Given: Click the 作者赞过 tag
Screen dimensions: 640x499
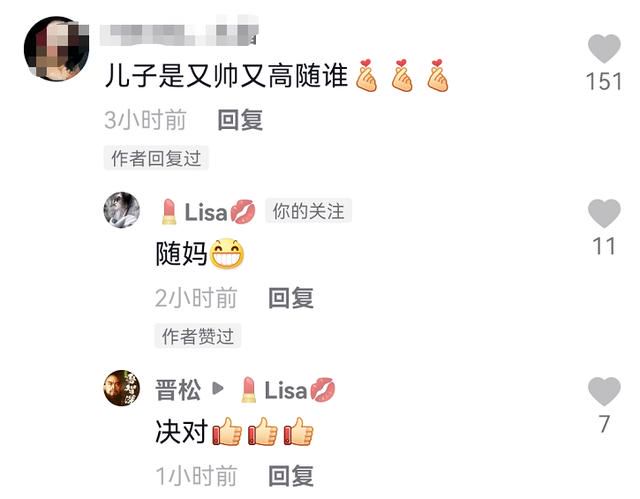Looking at the screenshot, I should (x=198, y=336).
